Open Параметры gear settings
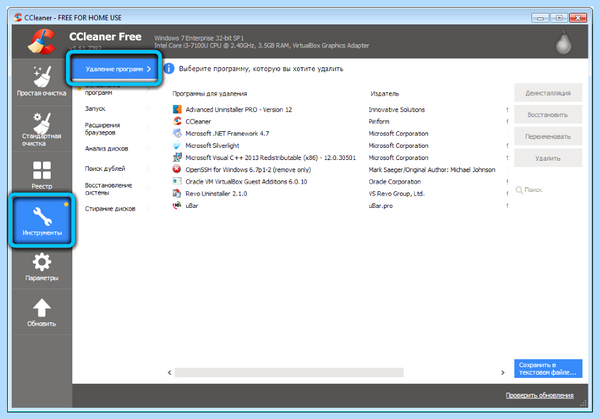600x419 pixels. tap(41, 267)
